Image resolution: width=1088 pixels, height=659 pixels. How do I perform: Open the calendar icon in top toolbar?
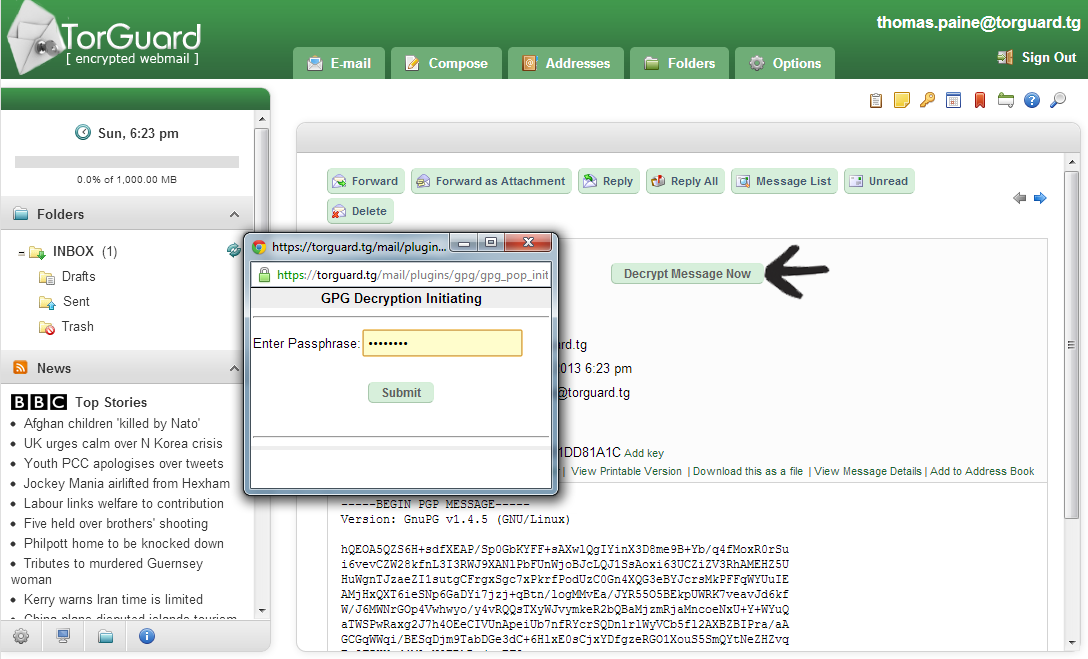(953, 101)
